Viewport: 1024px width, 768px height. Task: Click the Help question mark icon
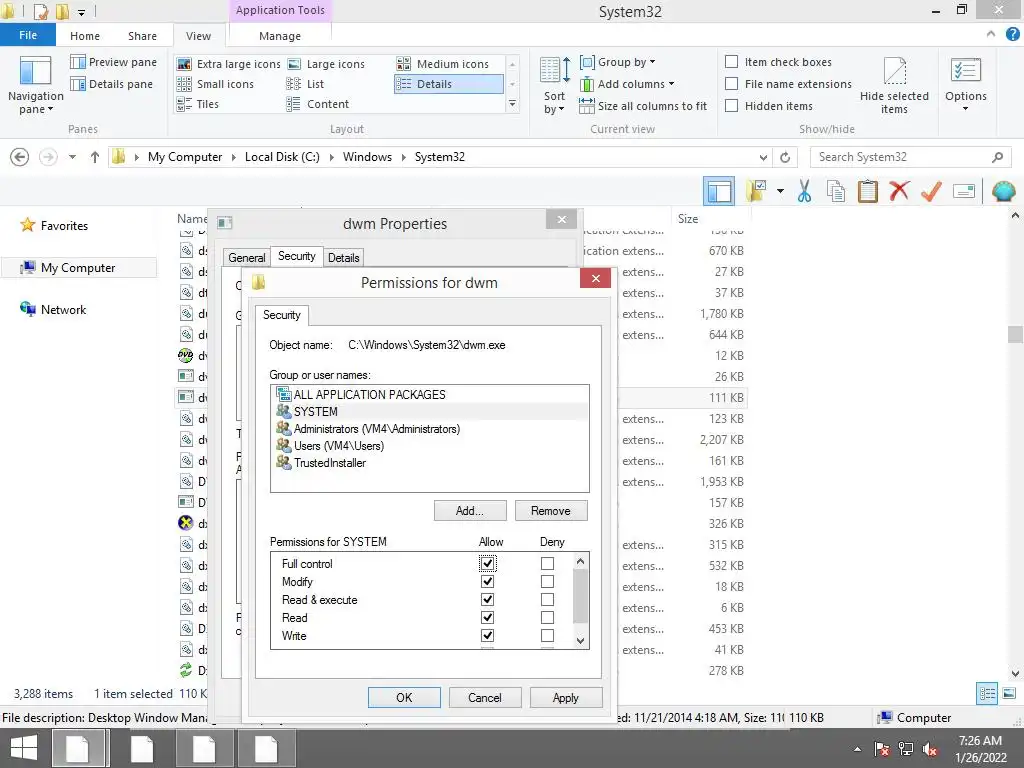pos(1012,35)
